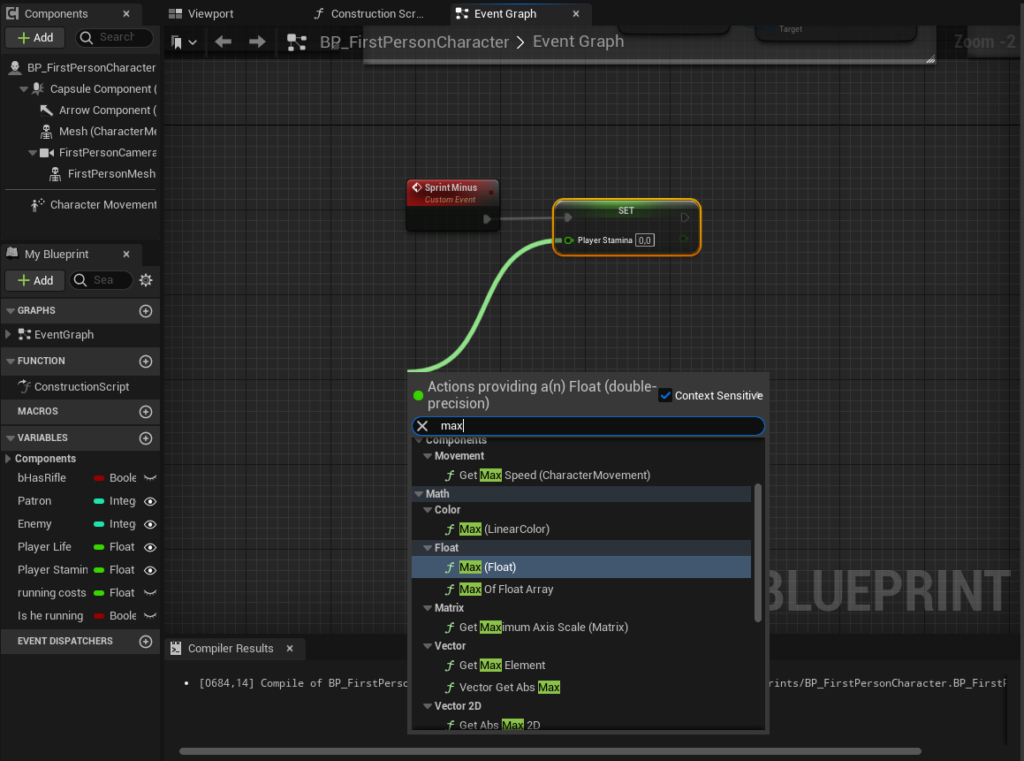Click the Add button in My Blueprint panel
Screen dimensions: 1024x761
point(35,280)
